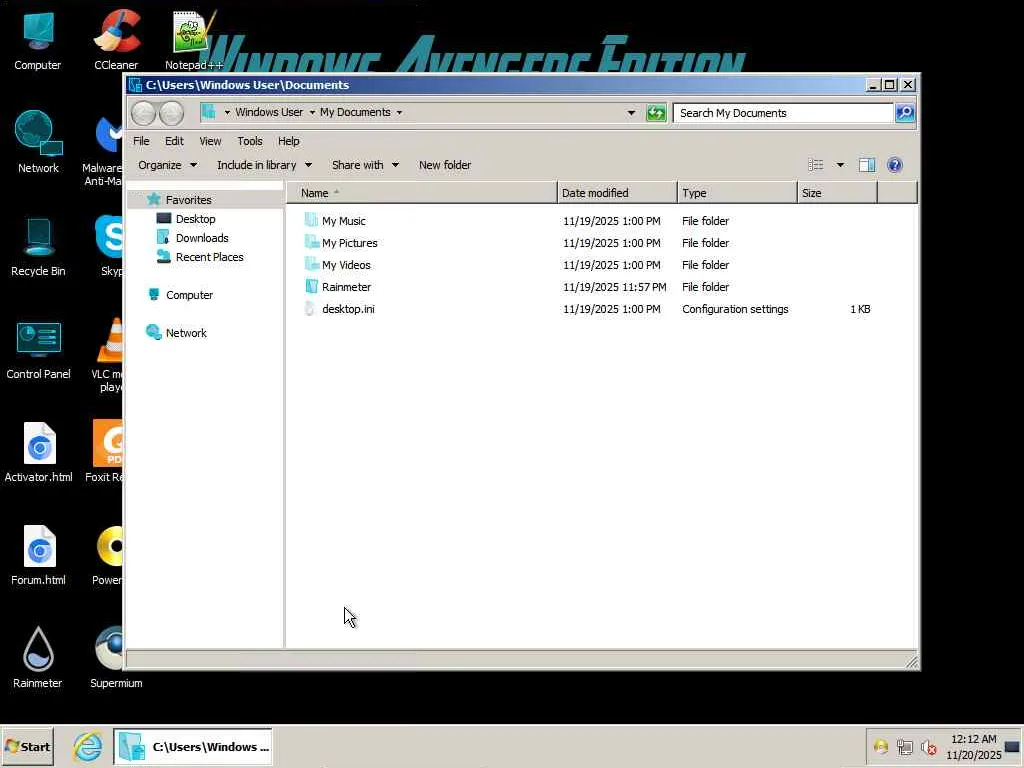Image resolution: width=1024 pixels, height=768 pixels.
Task: Open the Network desktop icon
Action: click(38, 142)
